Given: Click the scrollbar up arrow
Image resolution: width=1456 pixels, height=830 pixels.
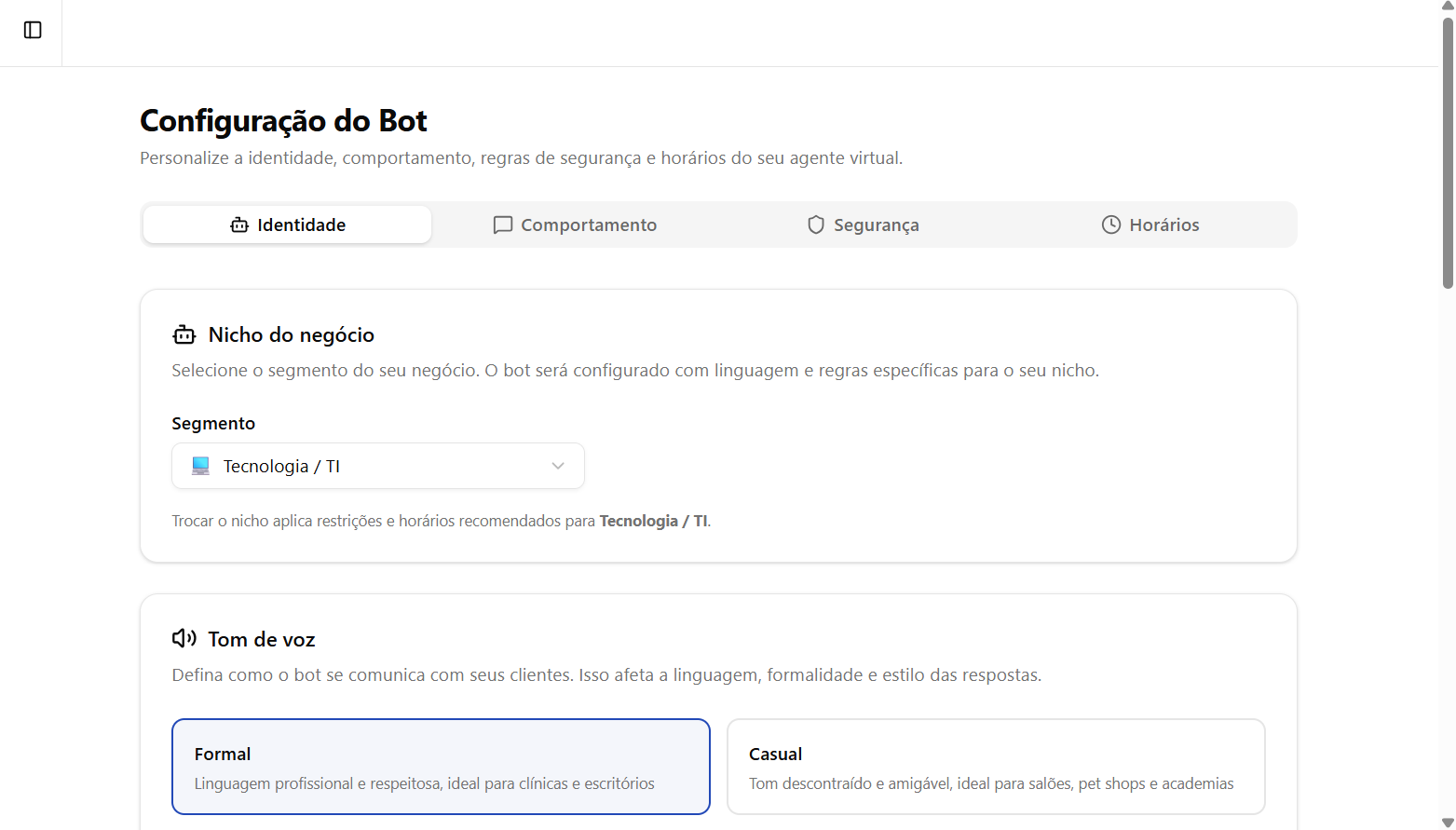Looking at the screenshot, I should (x=1448, y=7).
